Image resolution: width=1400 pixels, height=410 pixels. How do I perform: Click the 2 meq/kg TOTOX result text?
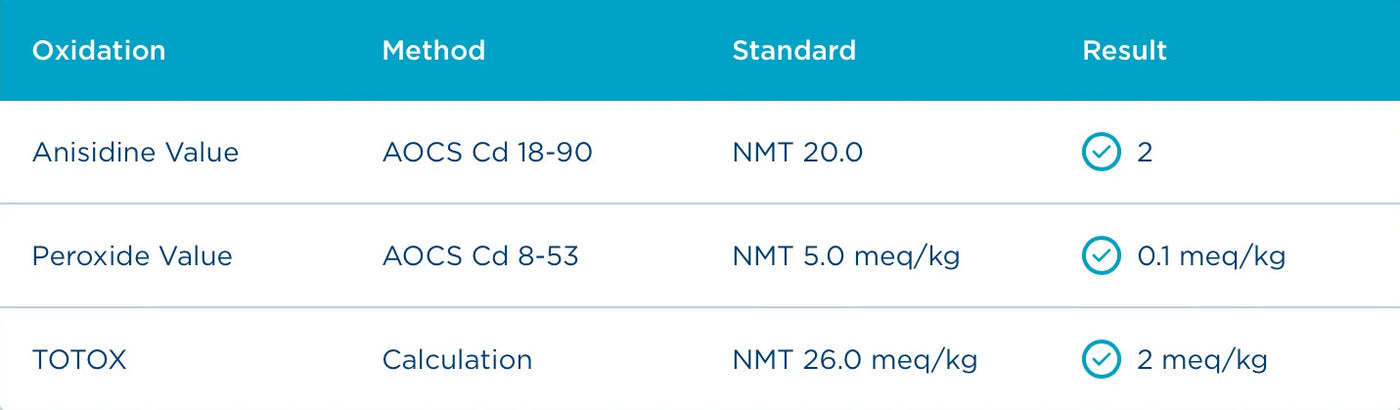[x=1202, y=361]
